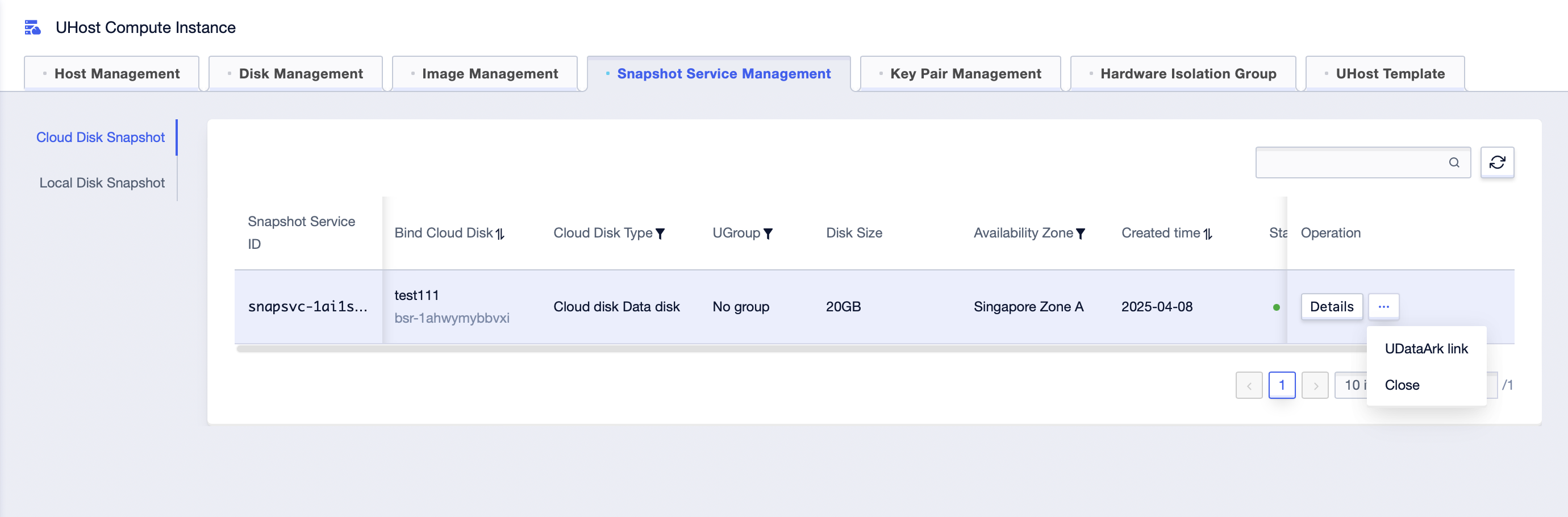Click the green status dot
The width and height of the screenshot is (1568, 517).
point(1276,307)
